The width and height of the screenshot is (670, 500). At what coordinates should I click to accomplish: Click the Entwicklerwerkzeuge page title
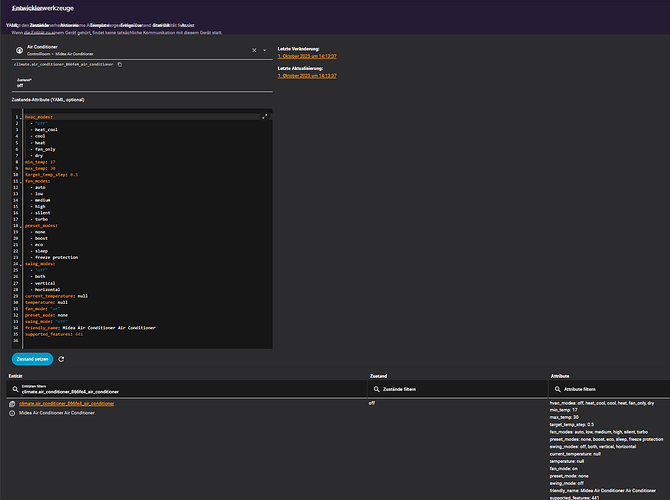pyautogui.click(x=43, y=8)
